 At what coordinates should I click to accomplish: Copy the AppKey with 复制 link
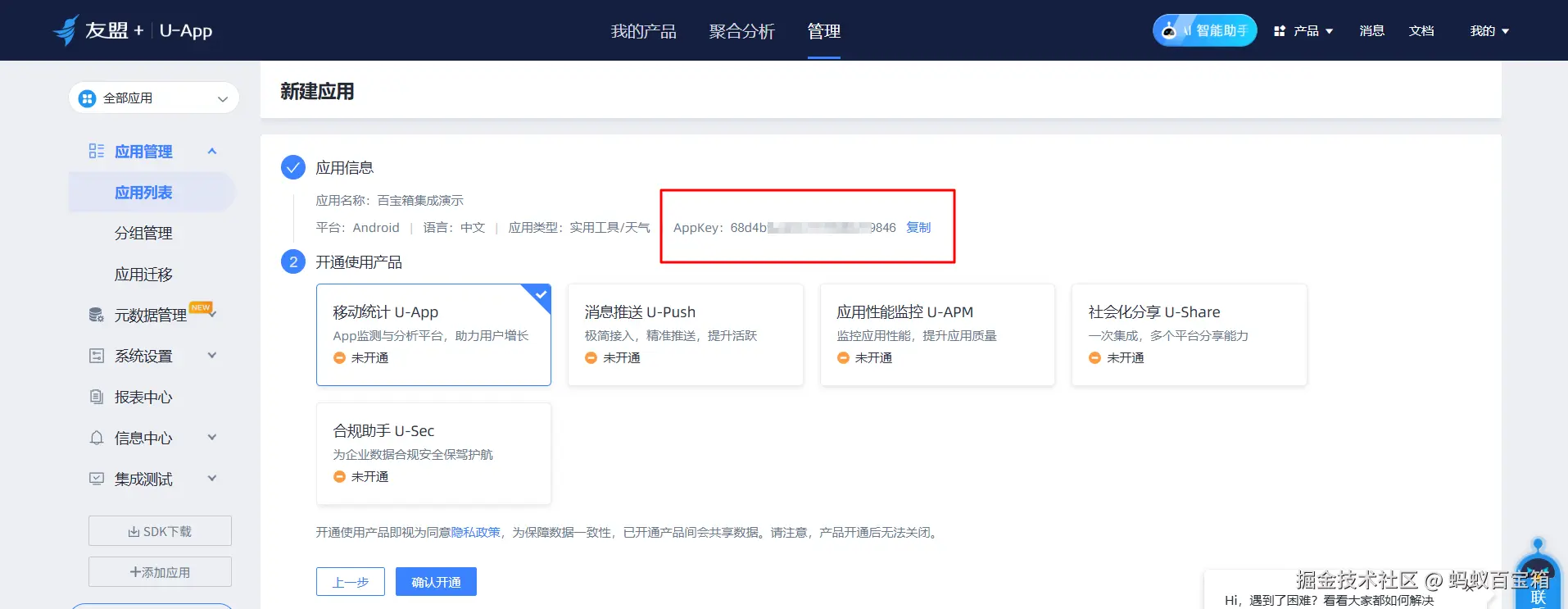918,228
